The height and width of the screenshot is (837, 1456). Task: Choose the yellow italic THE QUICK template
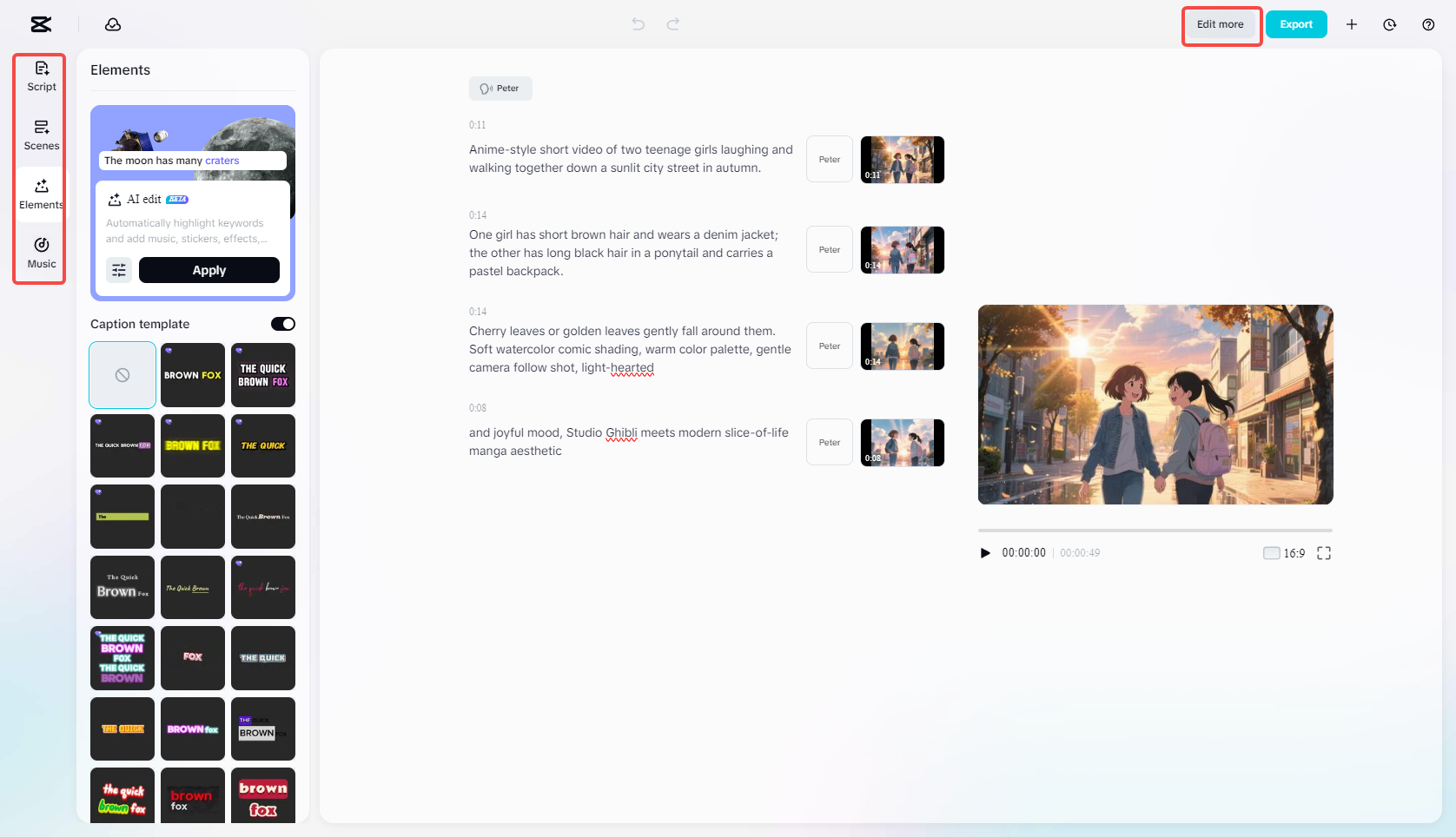point(263,445)
